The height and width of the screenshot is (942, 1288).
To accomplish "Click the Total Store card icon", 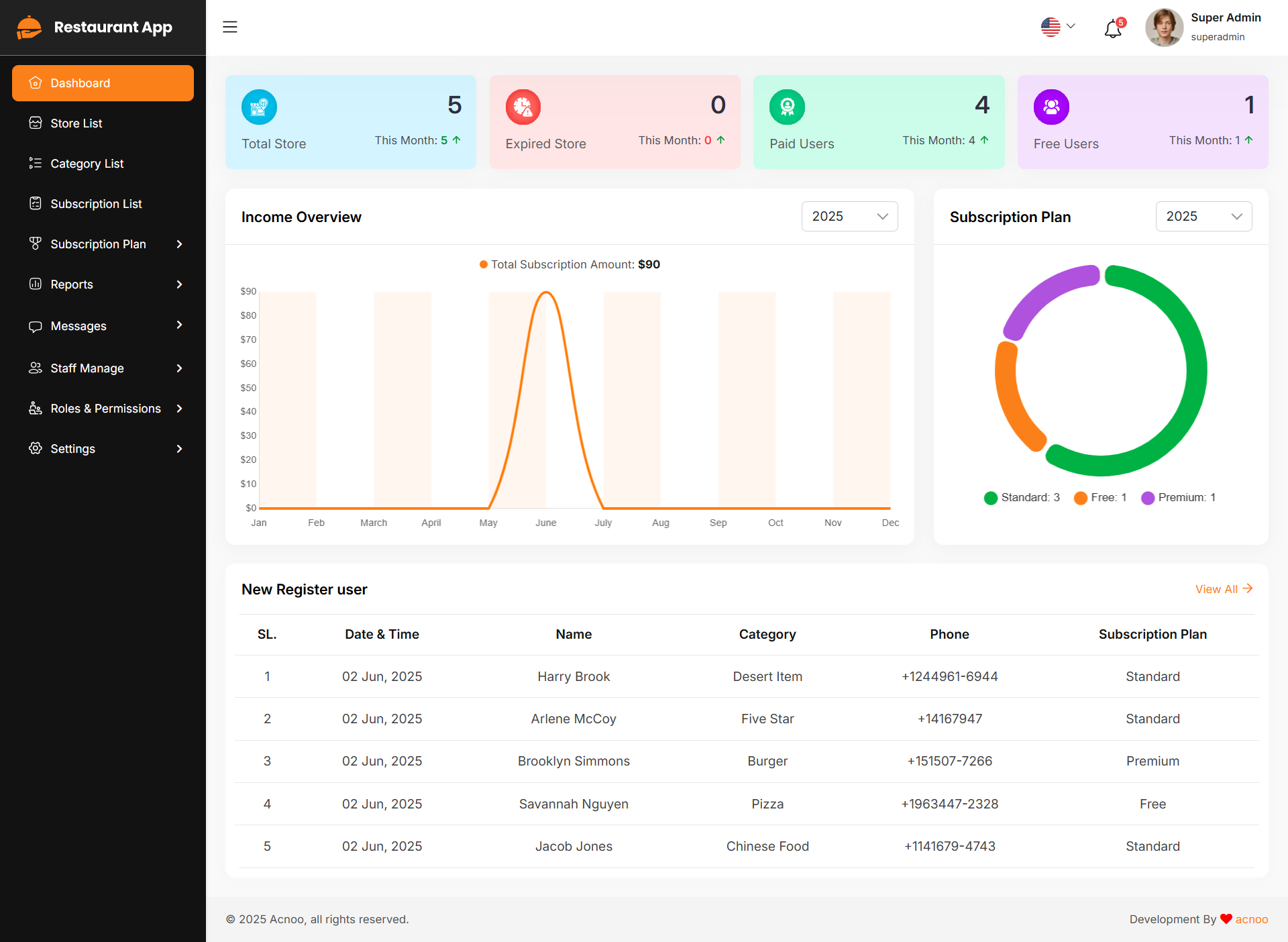I will (x=259, y=107).
